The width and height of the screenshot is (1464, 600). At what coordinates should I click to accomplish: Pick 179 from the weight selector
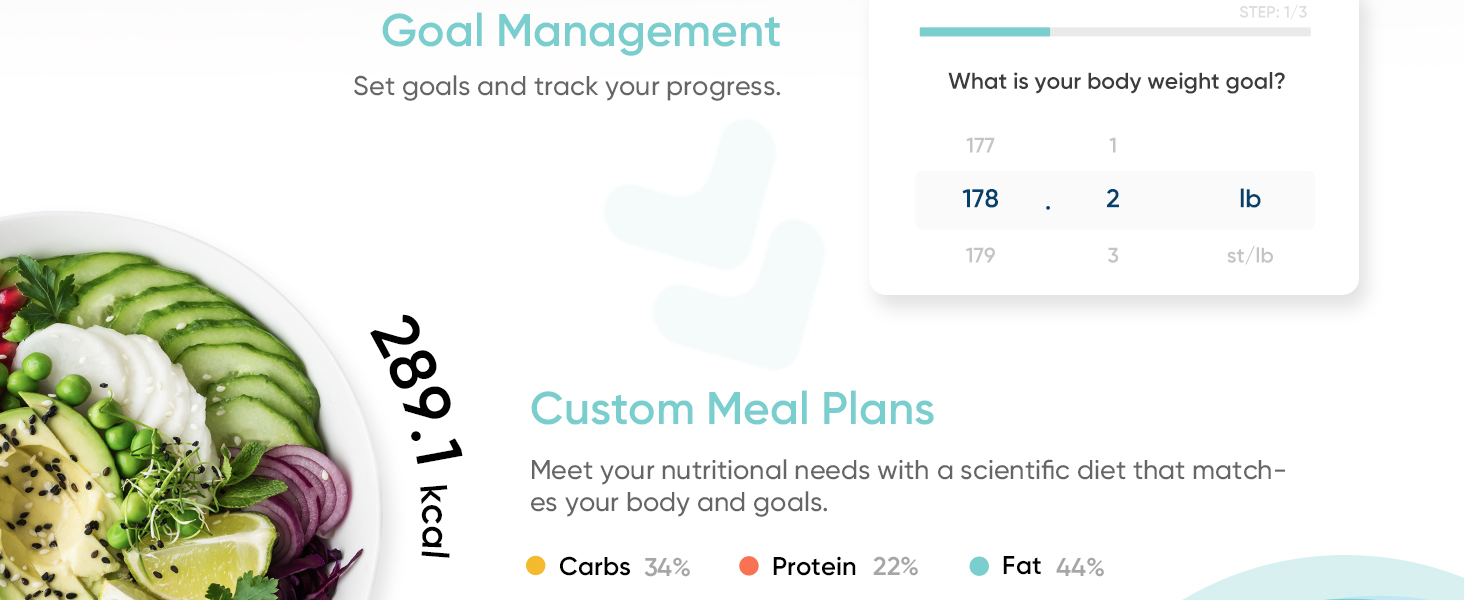(981, 255)
